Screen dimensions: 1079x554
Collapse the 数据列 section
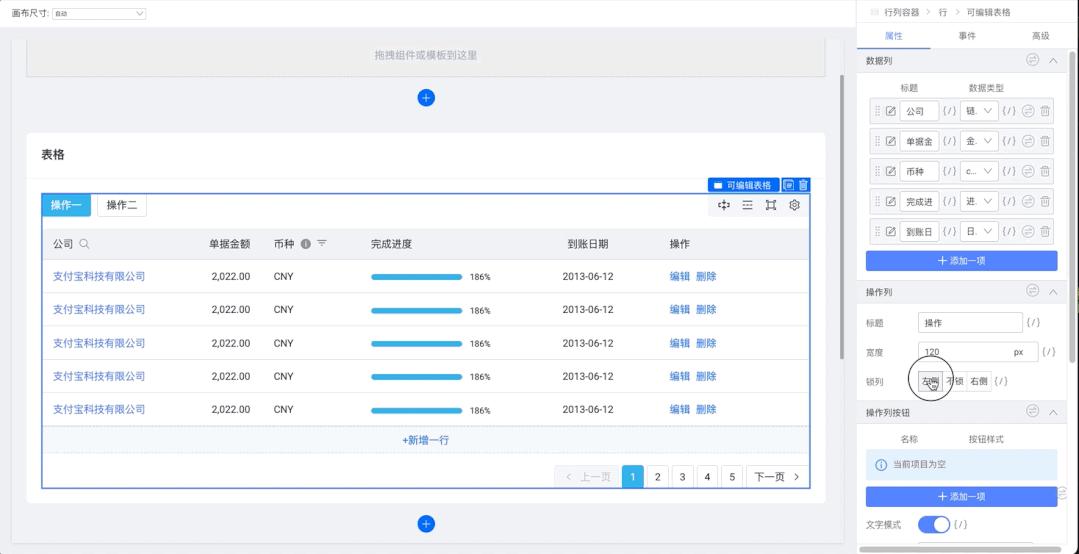[x=1053, y=61]
